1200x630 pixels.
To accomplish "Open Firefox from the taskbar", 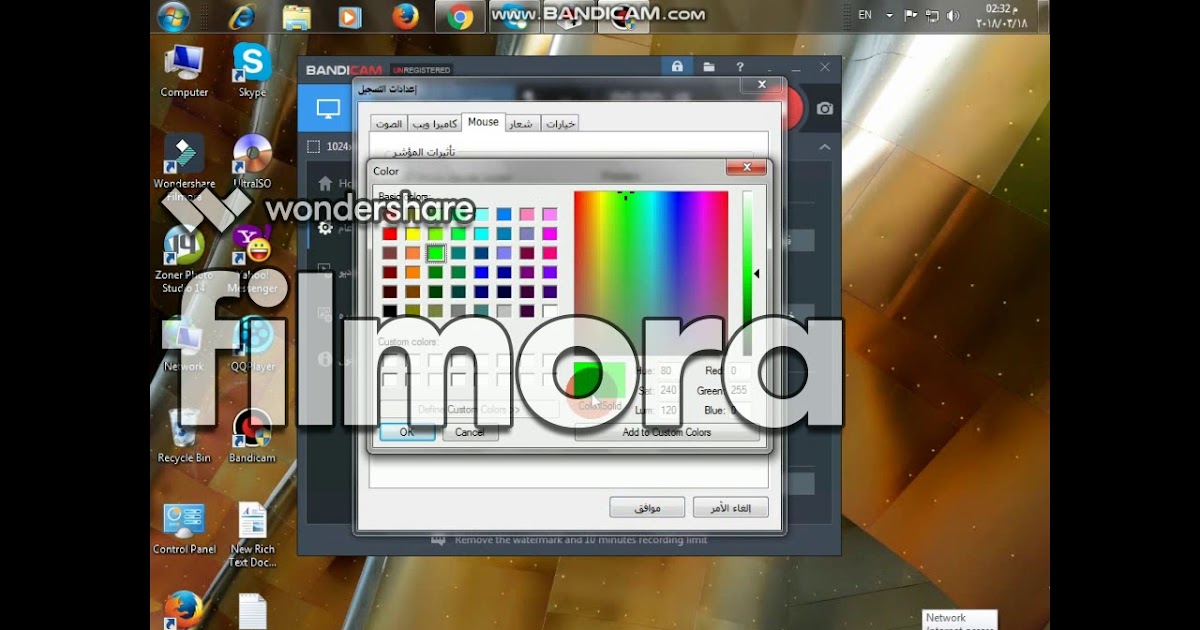I will point(404,16).
